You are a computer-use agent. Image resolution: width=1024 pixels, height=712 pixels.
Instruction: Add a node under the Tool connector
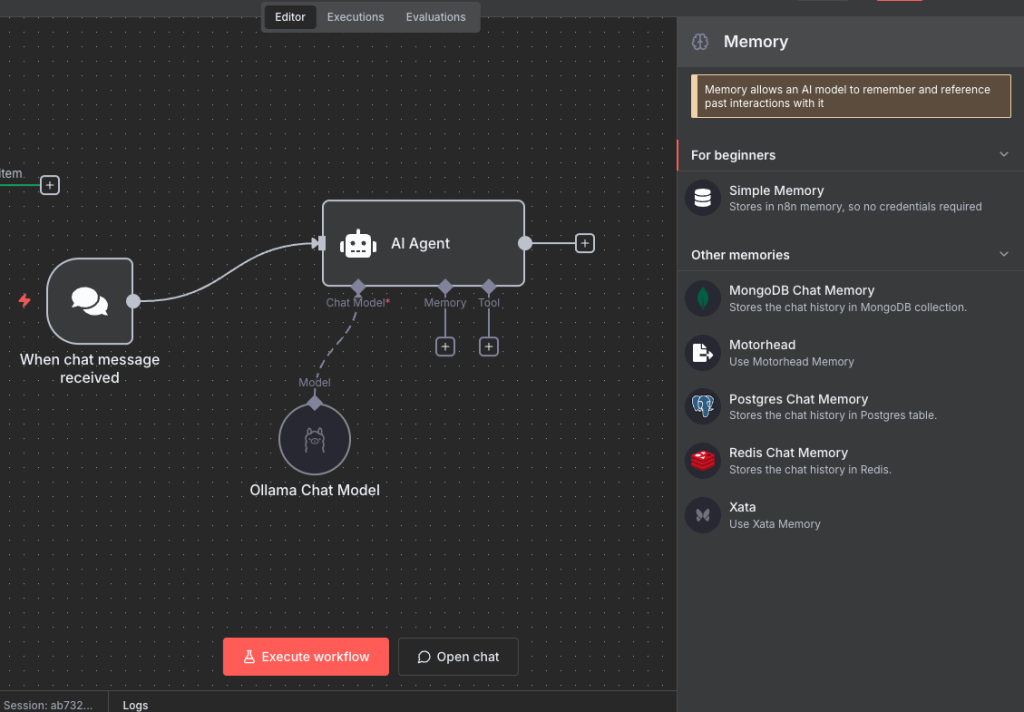pyautogui.click(x=488, y=347)
